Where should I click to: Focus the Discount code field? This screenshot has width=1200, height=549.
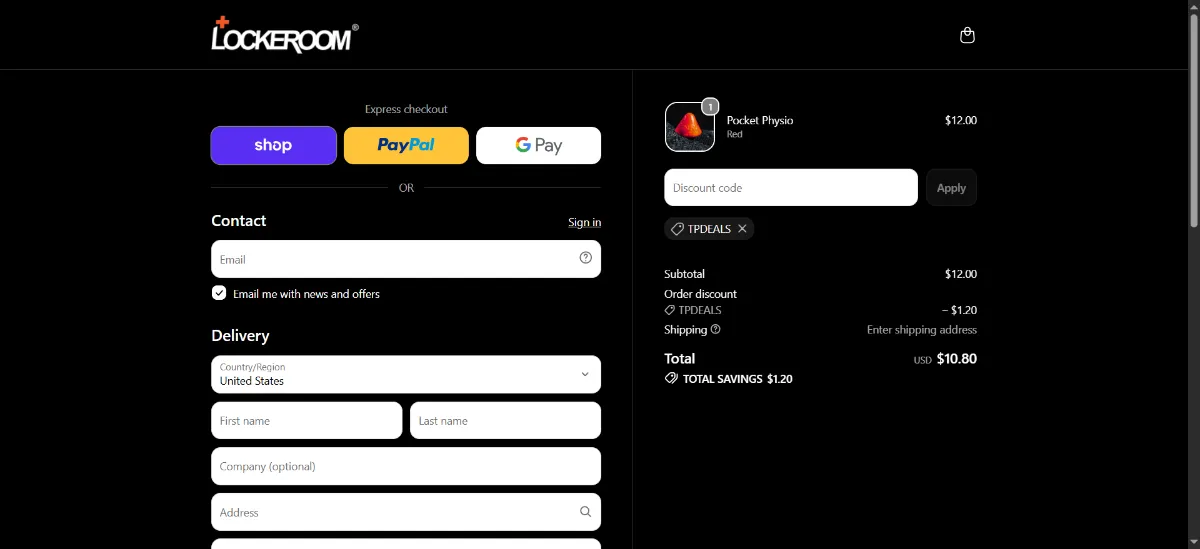[x=791, y=188]
